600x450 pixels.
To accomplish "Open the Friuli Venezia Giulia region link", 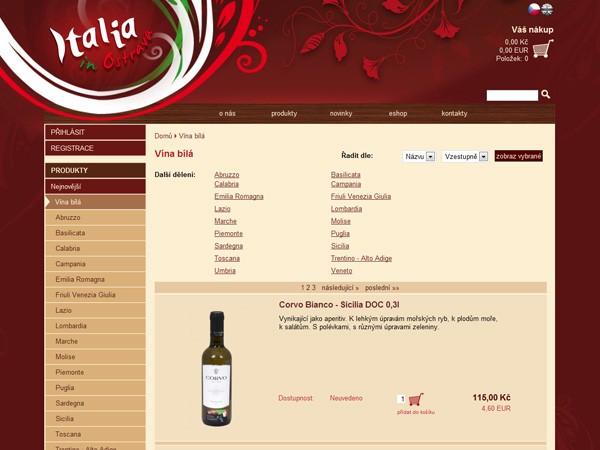I will (361, 196).
